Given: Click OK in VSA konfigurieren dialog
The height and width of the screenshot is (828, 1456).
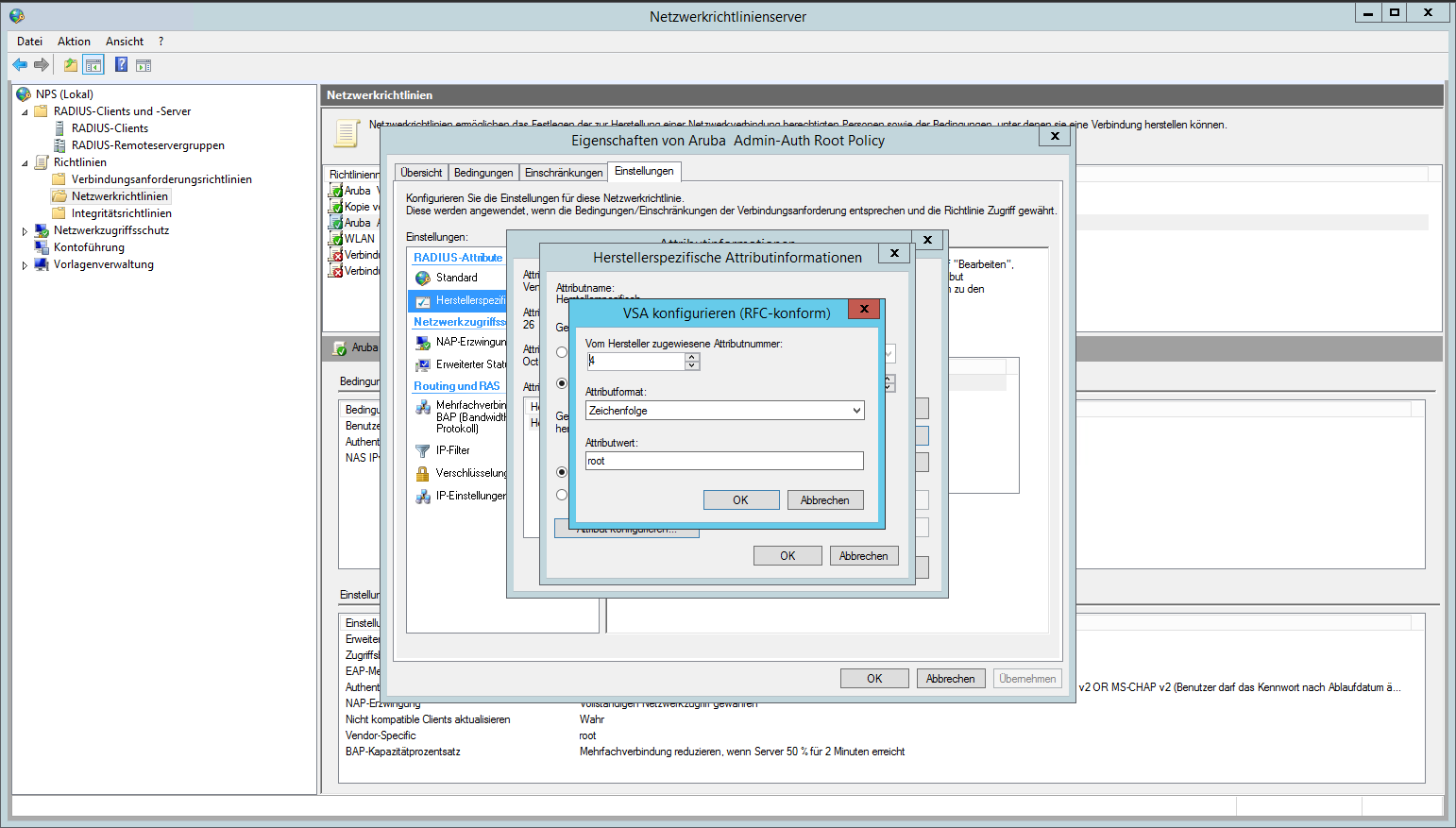Looking at the screenshot, I should [x=740, y=500].
